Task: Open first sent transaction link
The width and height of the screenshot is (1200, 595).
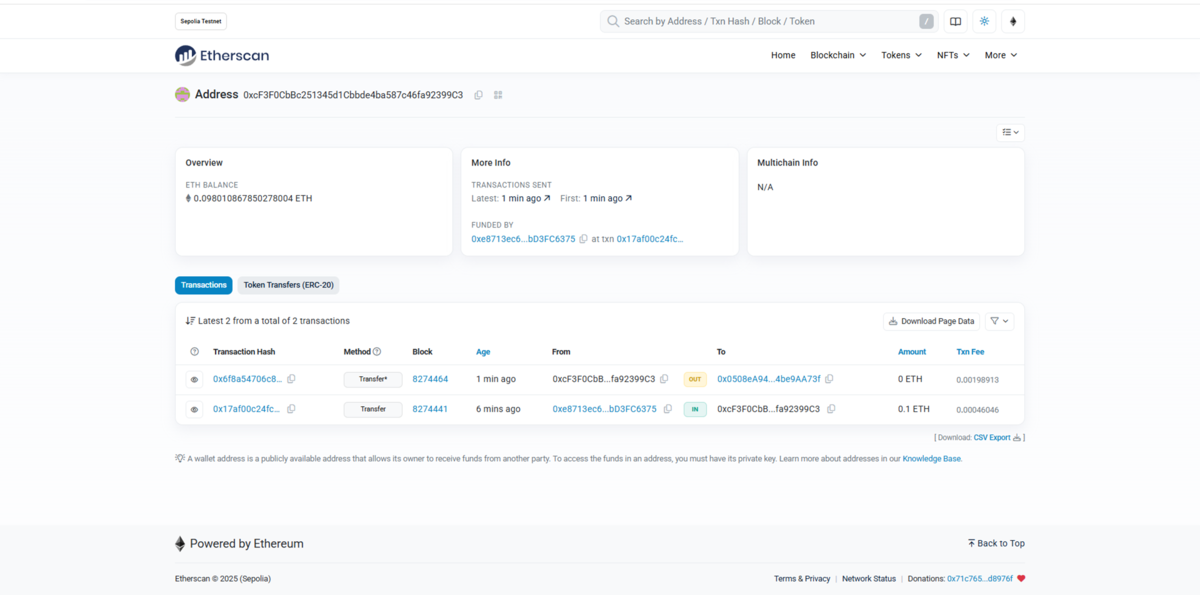Action: click(x=608, y=198)
